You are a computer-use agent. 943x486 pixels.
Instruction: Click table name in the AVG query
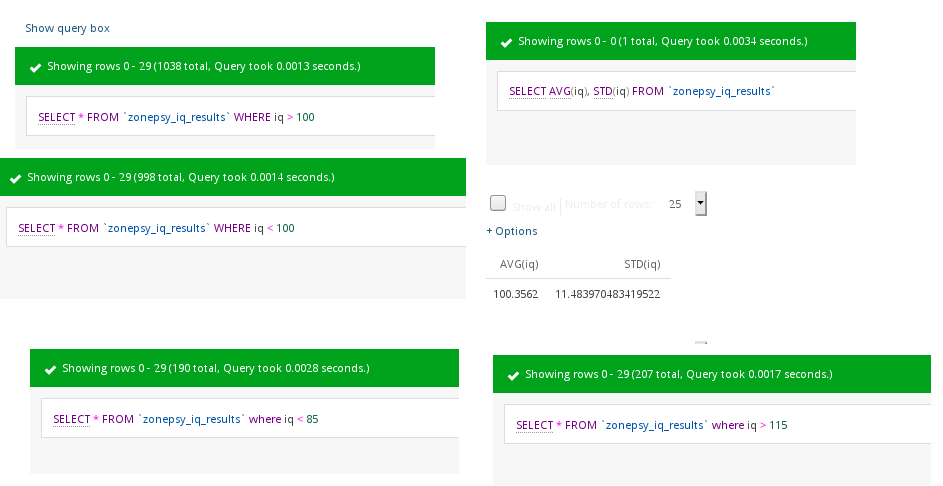[723, 91]
